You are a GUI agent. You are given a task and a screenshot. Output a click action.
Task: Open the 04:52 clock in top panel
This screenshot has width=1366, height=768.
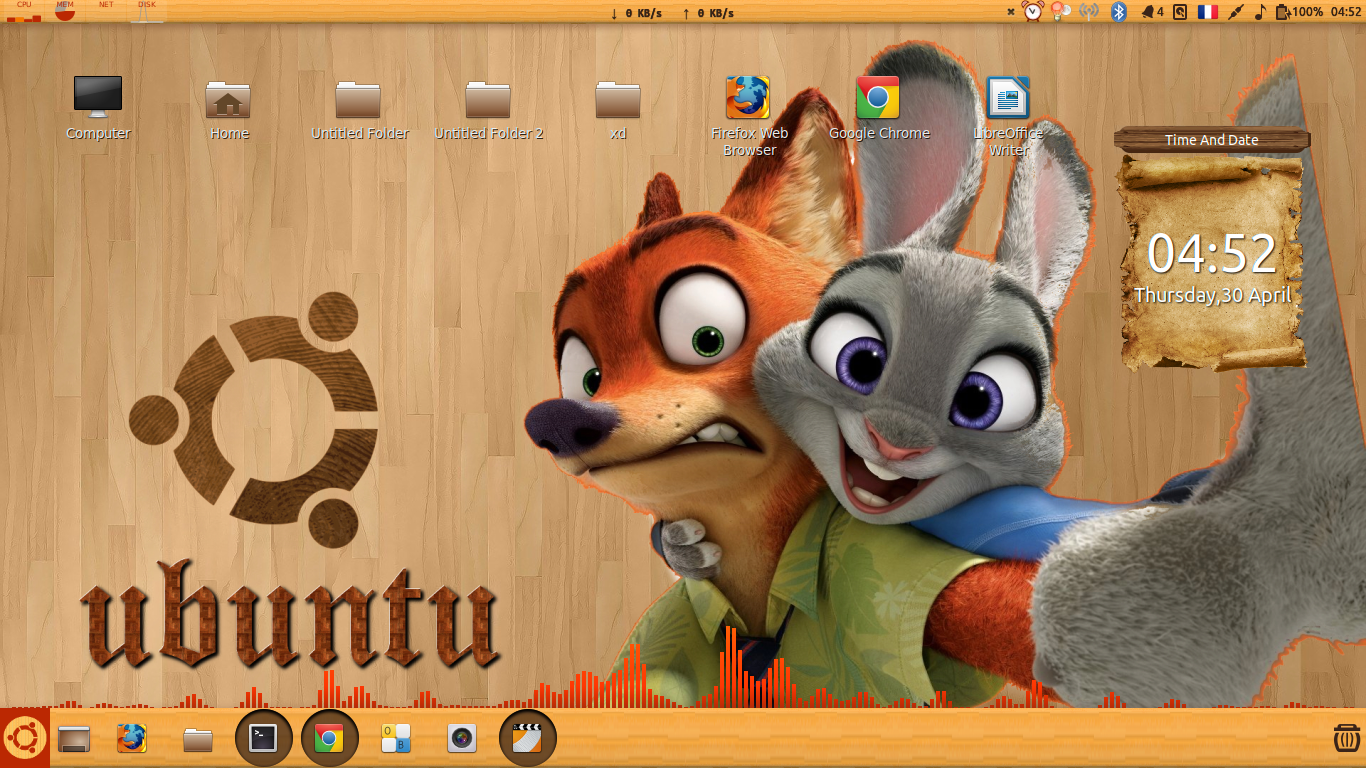[x=1346, y=12]
